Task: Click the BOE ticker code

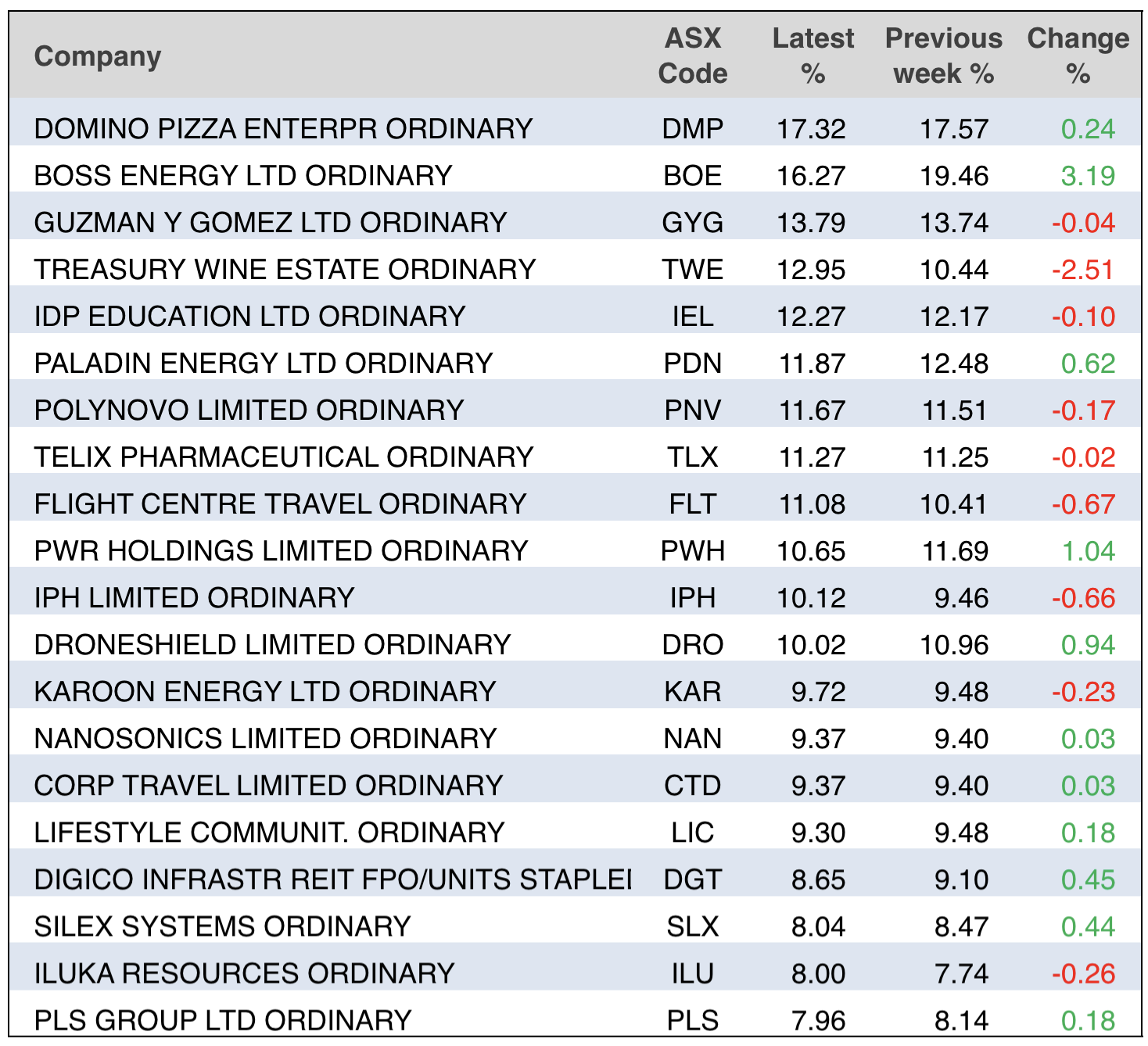Action: (693, 176)
